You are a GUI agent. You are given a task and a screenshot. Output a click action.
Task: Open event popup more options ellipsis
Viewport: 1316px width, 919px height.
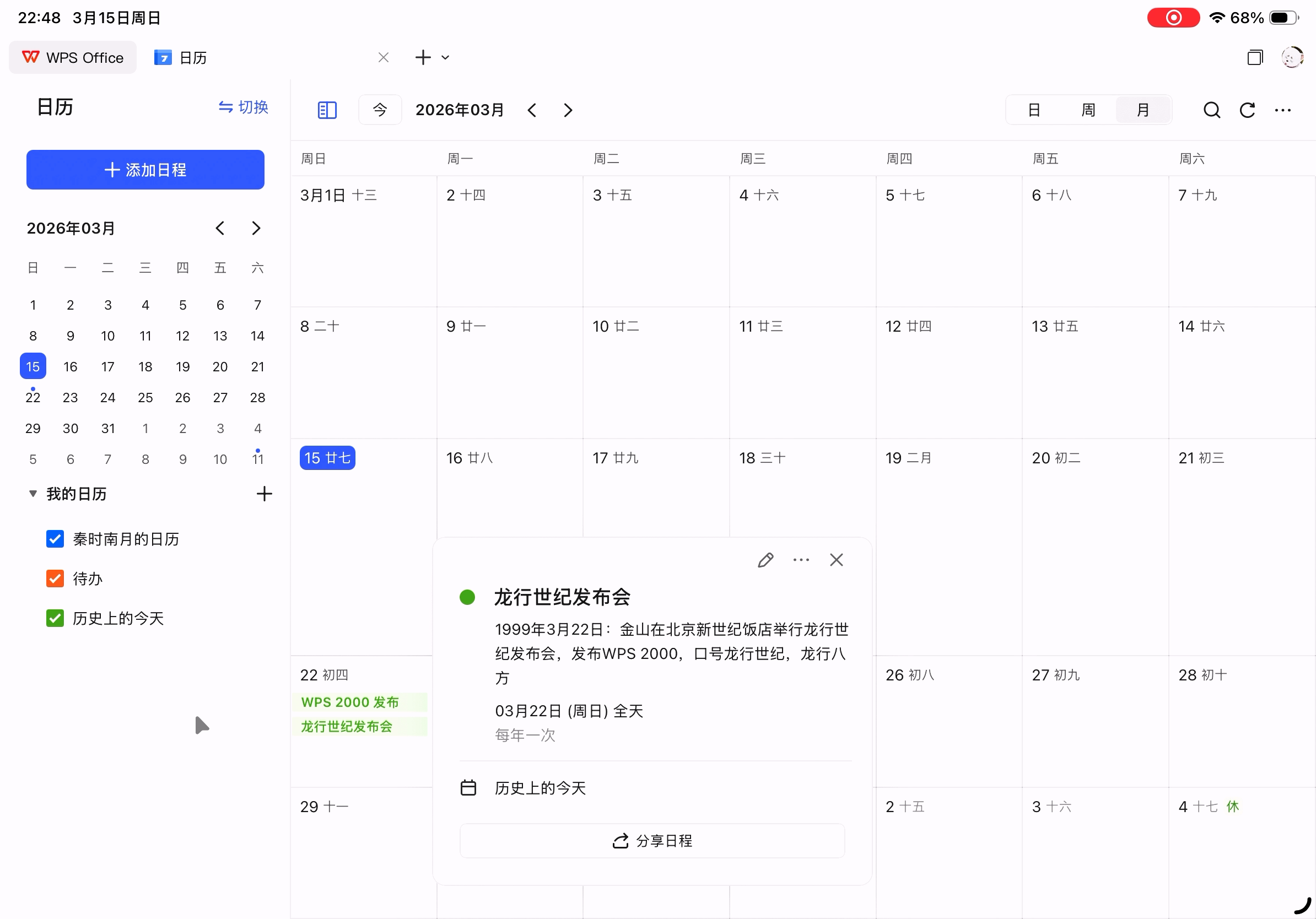click(801, 560)
